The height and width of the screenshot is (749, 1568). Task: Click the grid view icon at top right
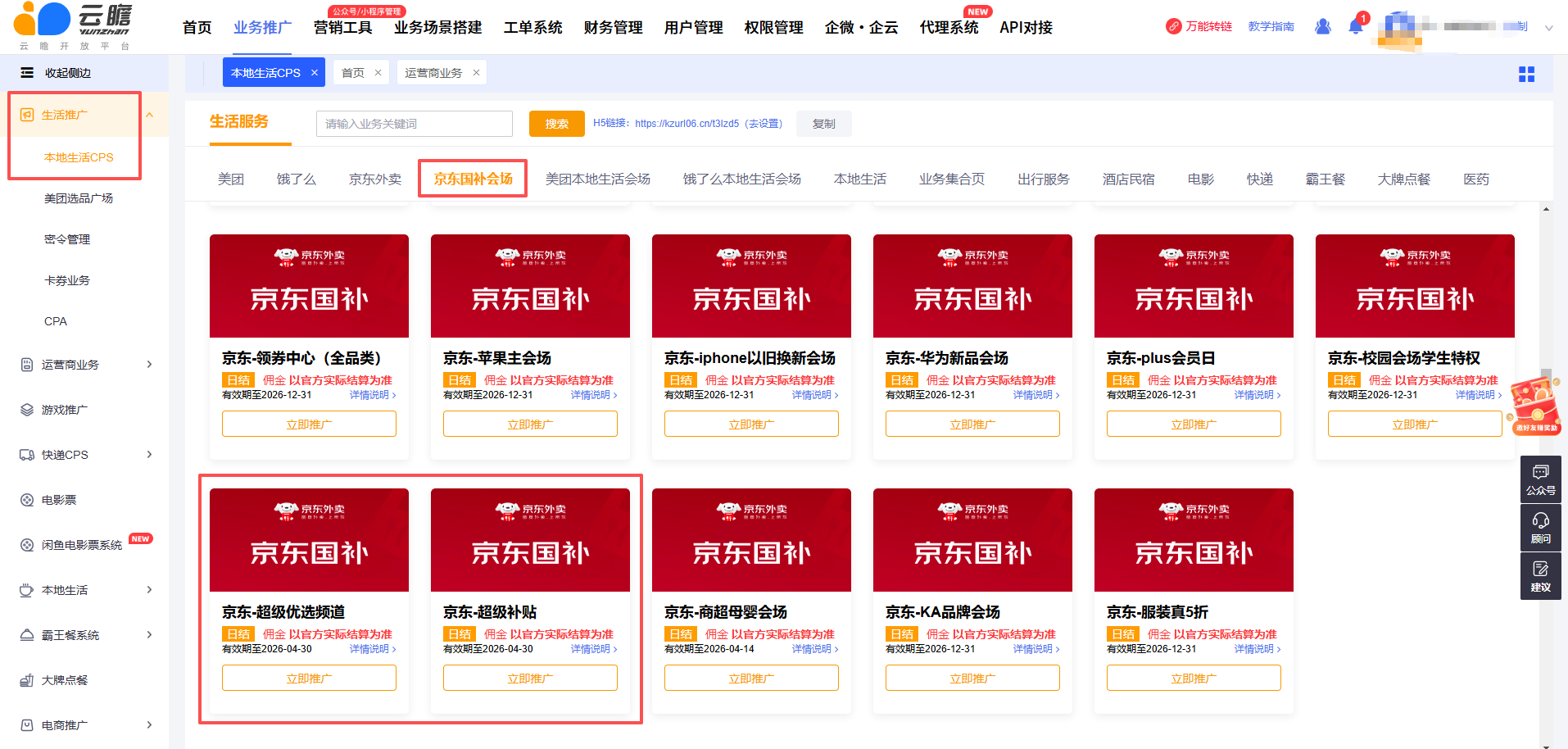coord(1526,75)
